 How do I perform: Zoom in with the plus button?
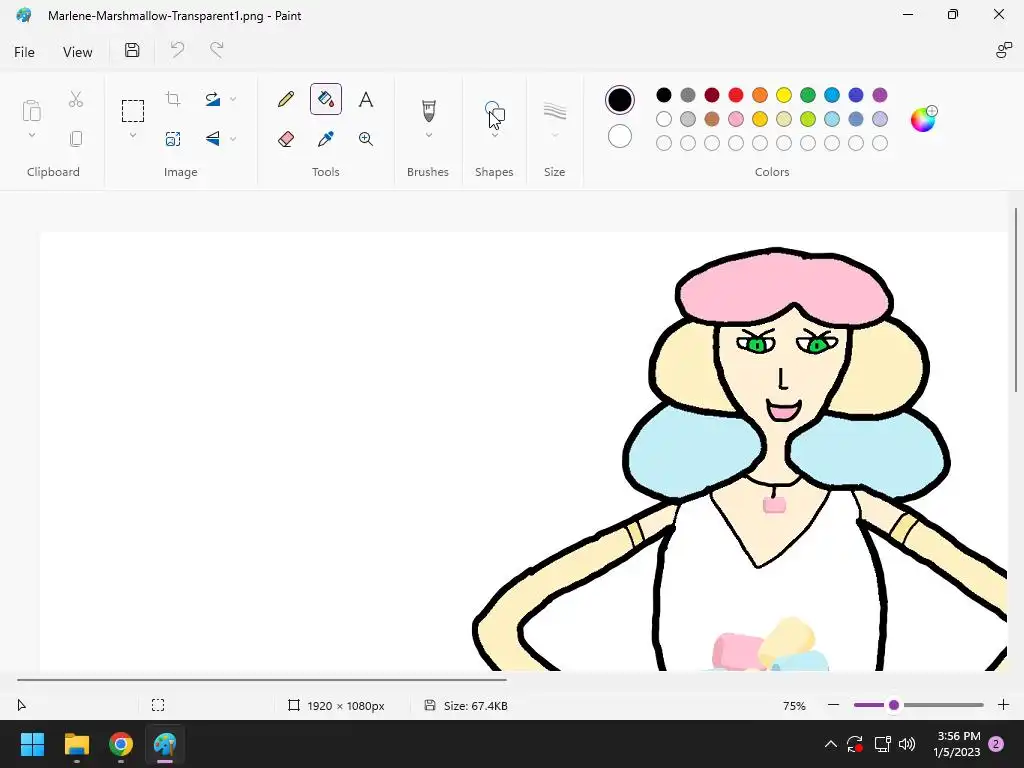tap(1003, 705)
